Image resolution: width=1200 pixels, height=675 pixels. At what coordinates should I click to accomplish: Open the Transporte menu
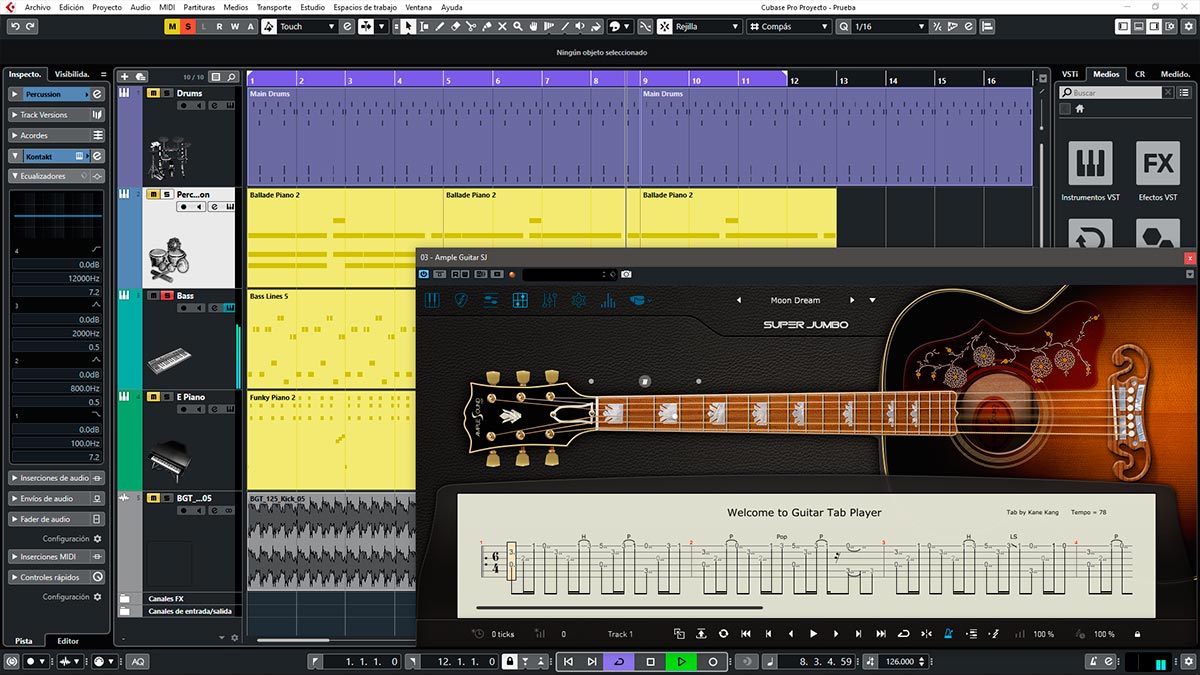(274, 7)
